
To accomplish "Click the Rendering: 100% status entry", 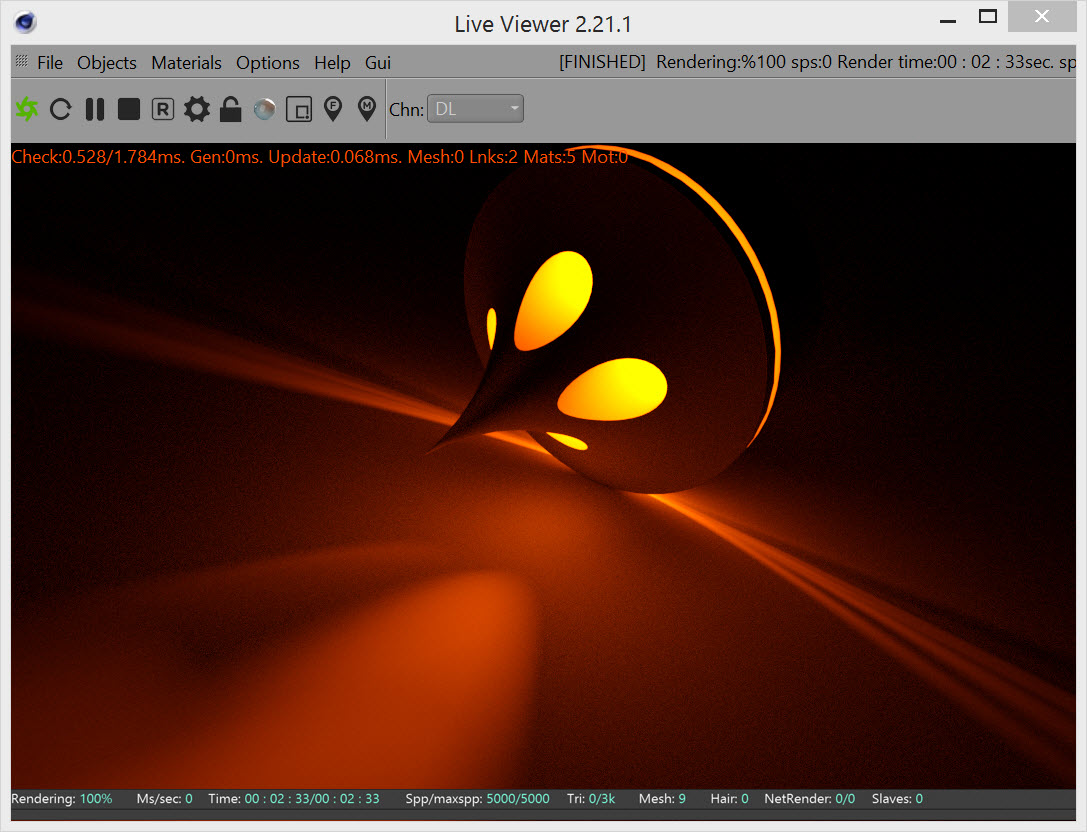I will (x=62, y=799).
